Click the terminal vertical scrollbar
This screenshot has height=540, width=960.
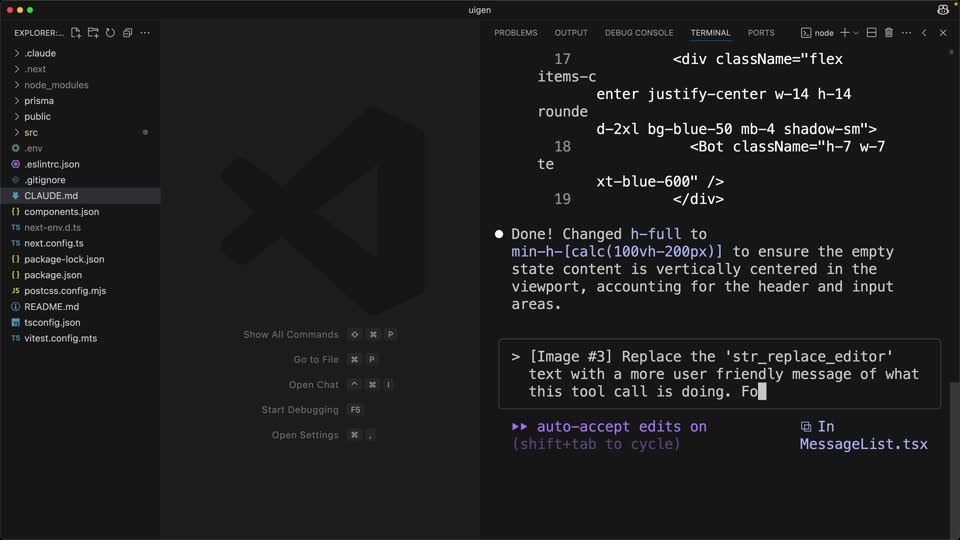point(954,459)
